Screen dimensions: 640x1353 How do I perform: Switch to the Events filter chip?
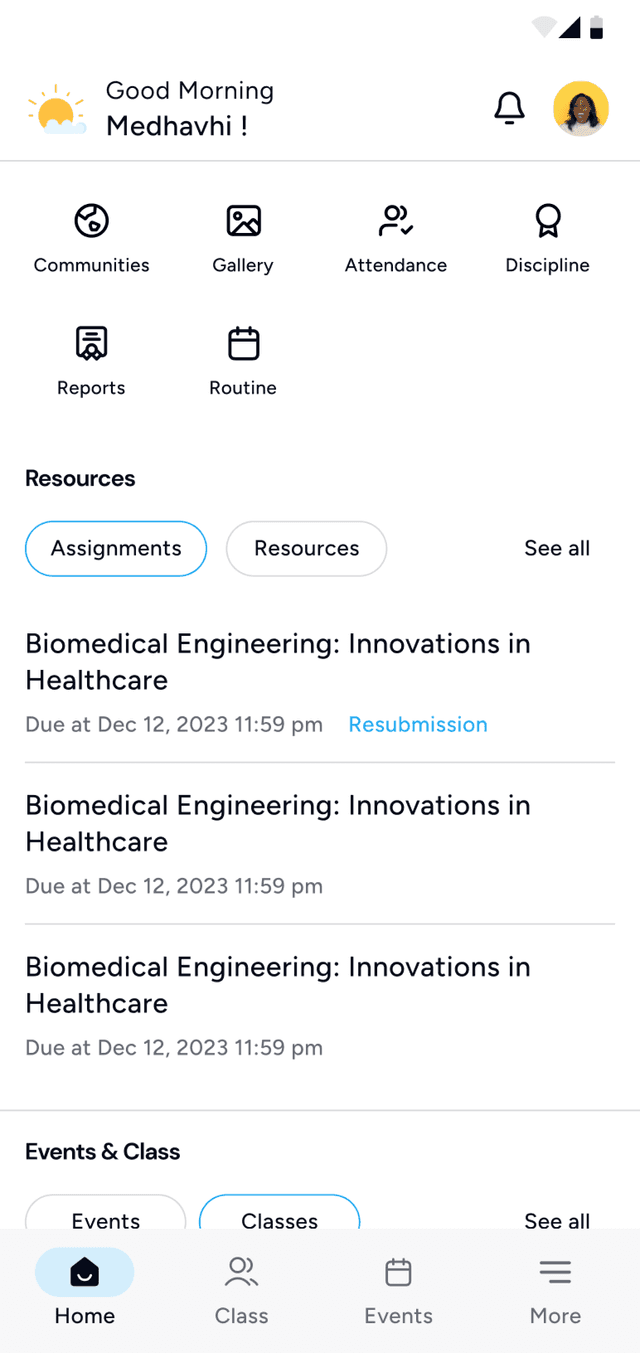(106, 1216)
